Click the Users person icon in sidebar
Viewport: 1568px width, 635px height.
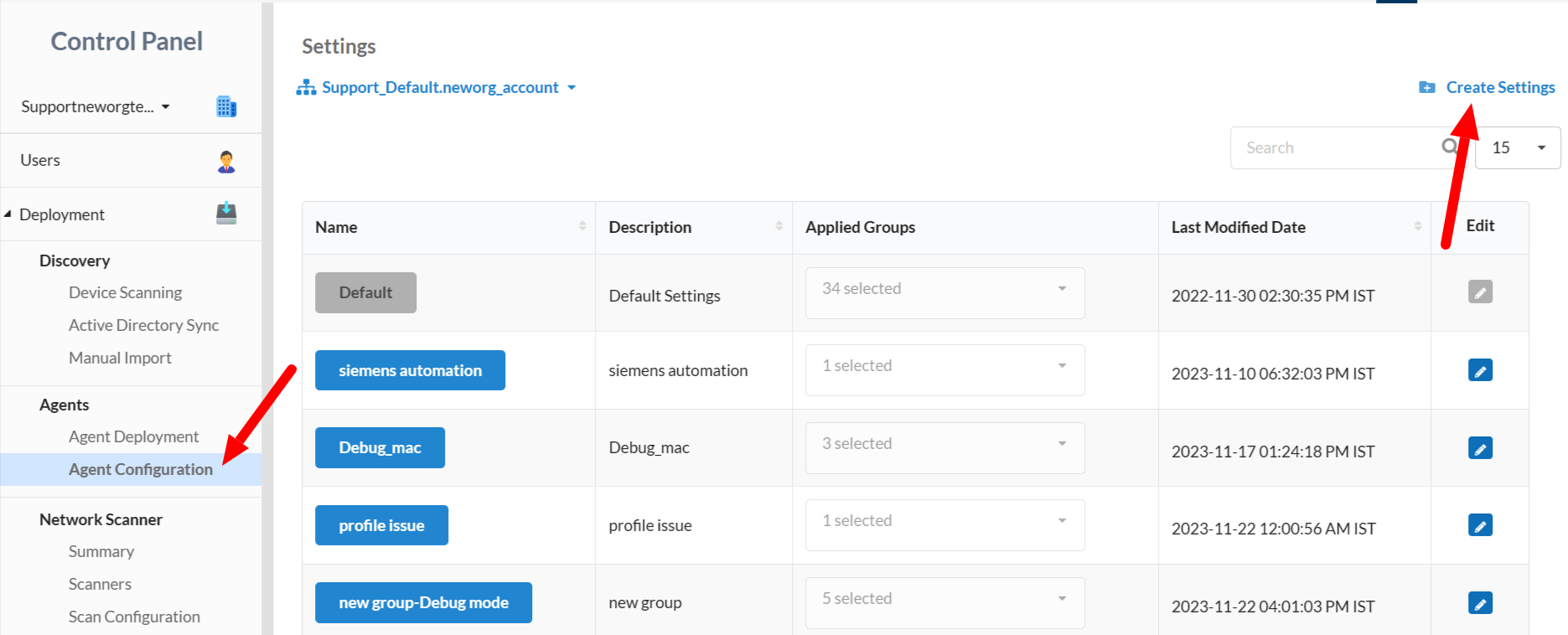(226, 161)
